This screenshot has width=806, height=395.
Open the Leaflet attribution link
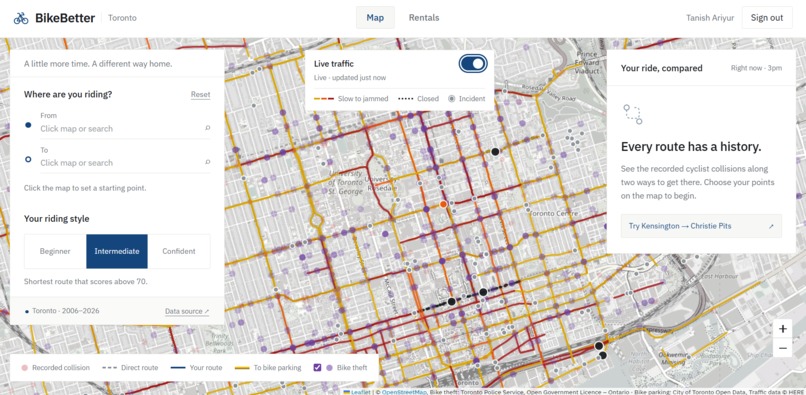click(x=360, y=392)
